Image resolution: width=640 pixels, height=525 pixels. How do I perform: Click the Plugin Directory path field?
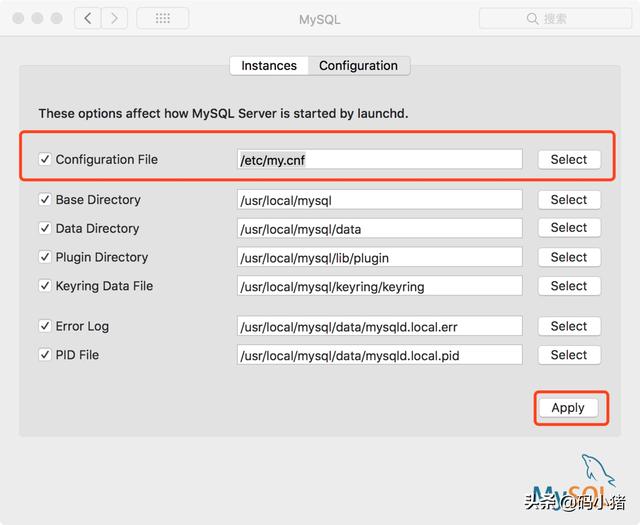coord(380,257)
